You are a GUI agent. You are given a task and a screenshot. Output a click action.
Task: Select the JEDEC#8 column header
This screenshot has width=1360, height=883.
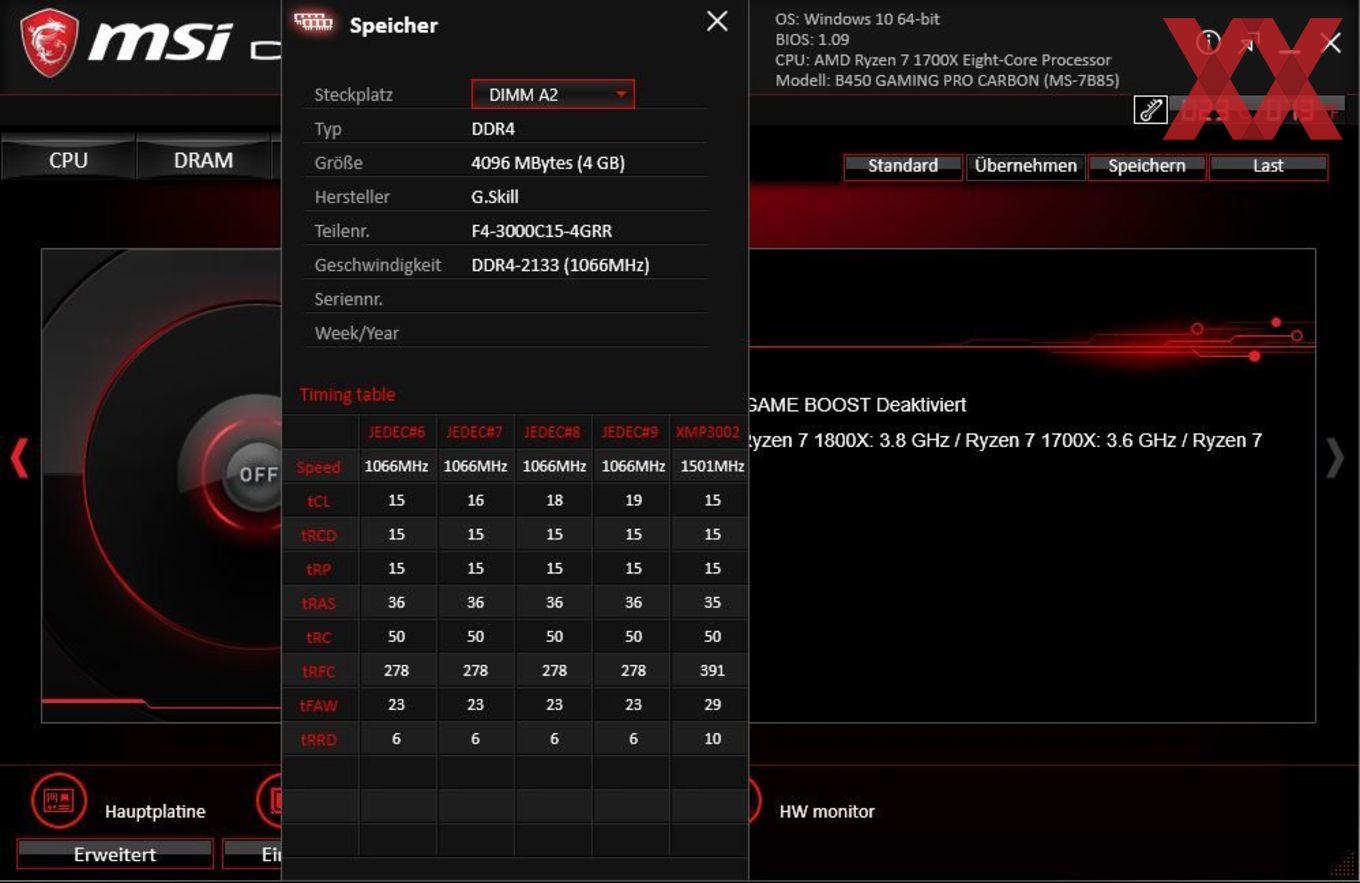tap(554, 432)
